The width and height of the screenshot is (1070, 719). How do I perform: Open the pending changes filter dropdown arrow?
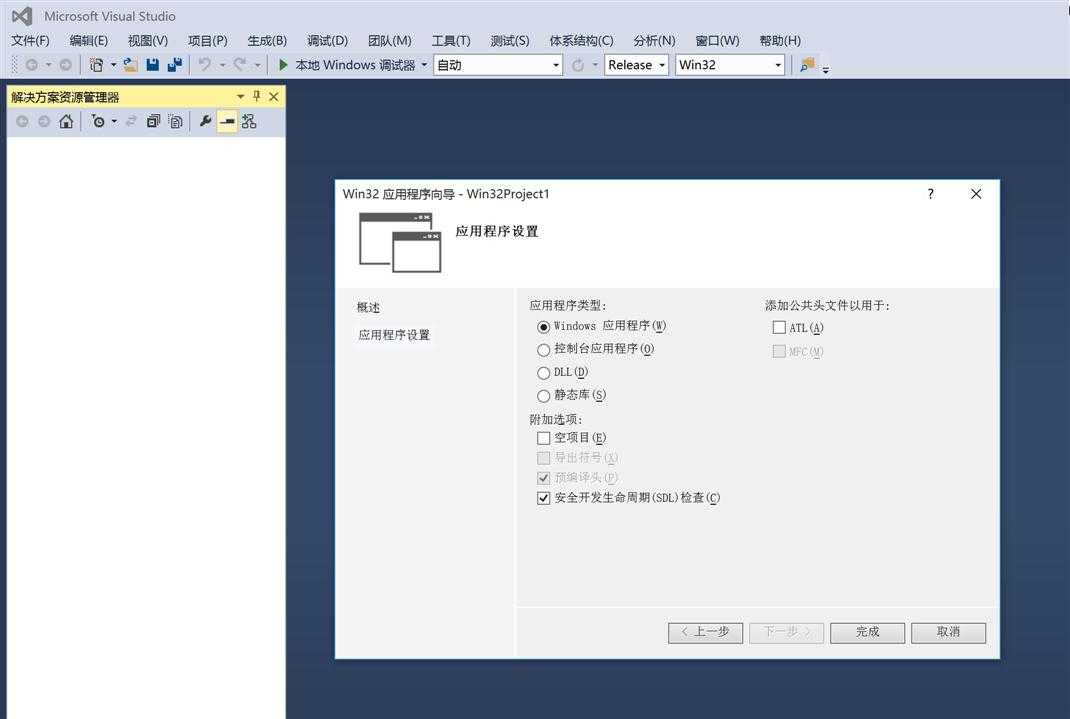click(x=114, y=121)
